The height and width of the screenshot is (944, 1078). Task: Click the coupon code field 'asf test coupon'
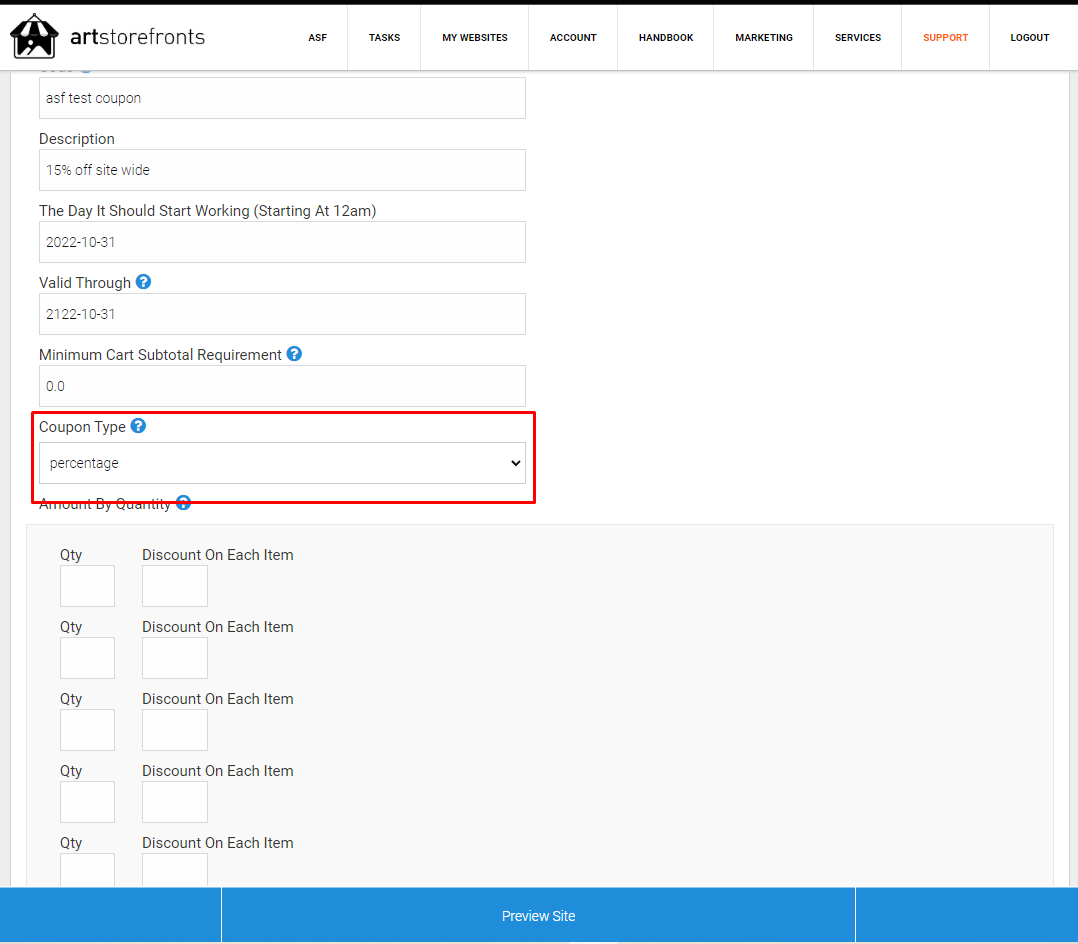282,98
